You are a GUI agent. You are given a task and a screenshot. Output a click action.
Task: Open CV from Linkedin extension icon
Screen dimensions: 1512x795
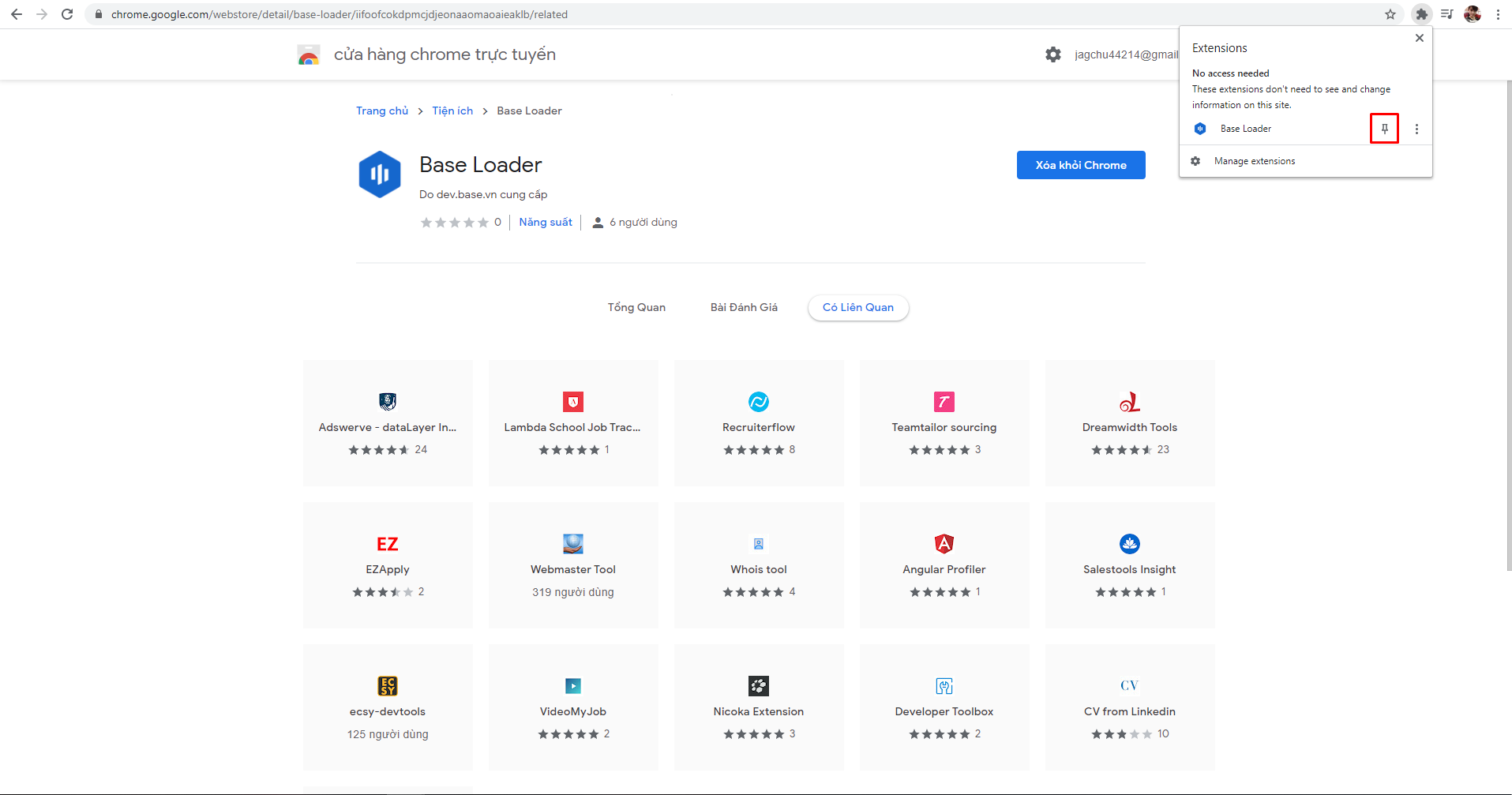tap(1130, 685)
